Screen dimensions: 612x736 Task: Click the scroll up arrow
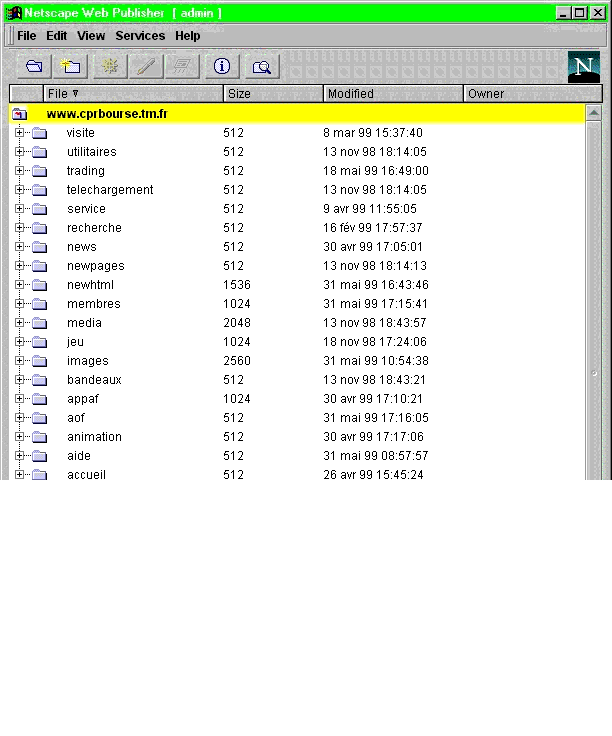[594, 113]
